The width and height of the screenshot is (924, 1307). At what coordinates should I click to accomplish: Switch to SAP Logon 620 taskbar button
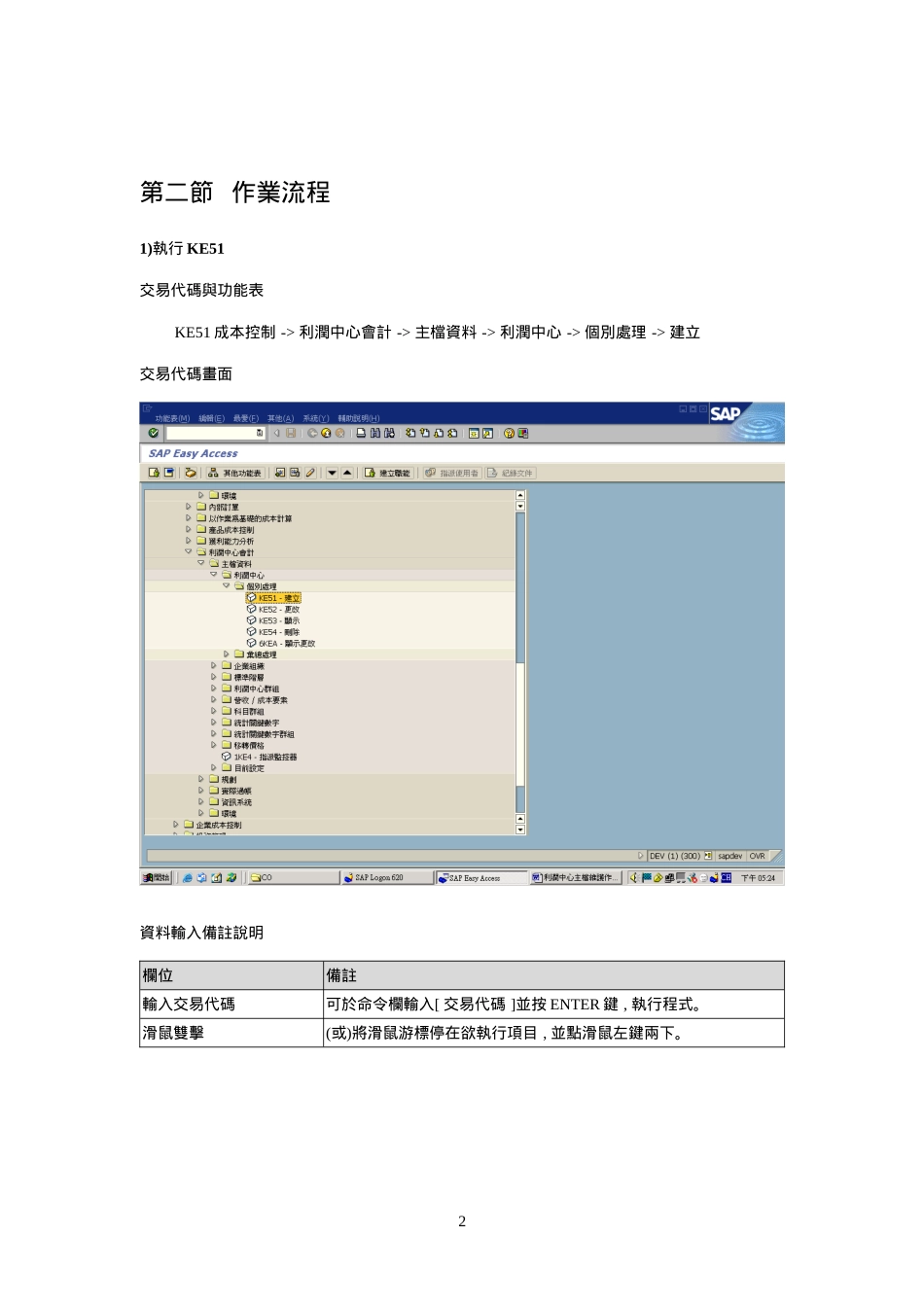[386, 877]
